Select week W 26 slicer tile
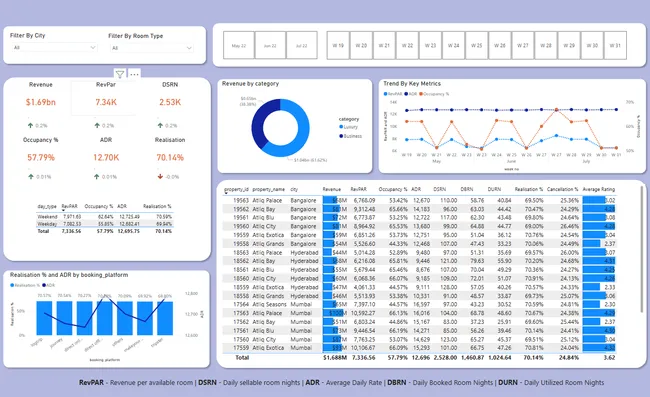Viewport: 650px width, 397px height. (x=500, y=45)
